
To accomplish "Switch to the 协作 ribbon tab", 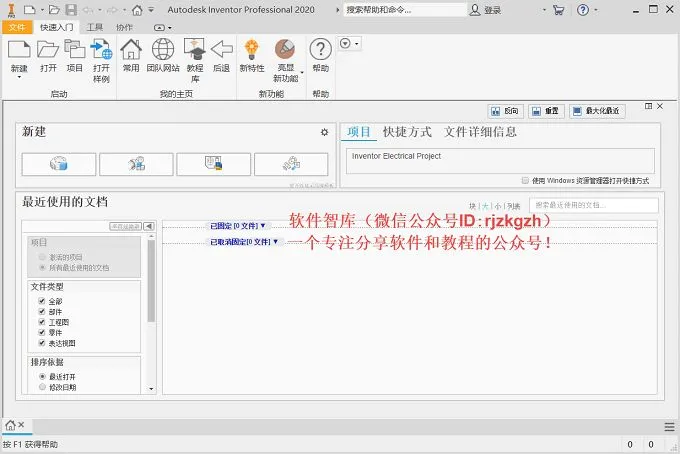I will pyautogui.click(x=124, y=27).
